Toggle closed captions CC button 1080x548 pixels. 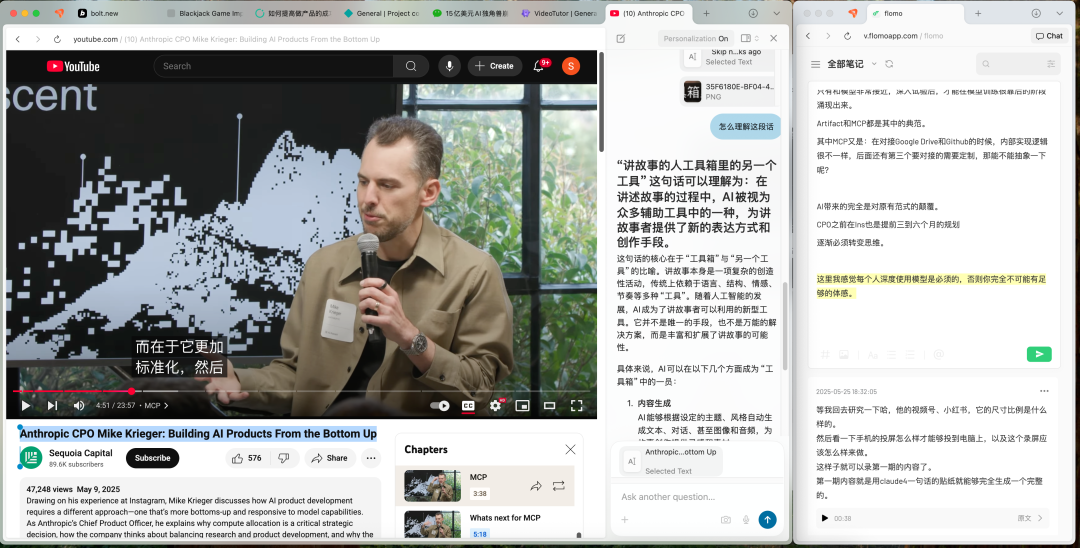(468, 405)
